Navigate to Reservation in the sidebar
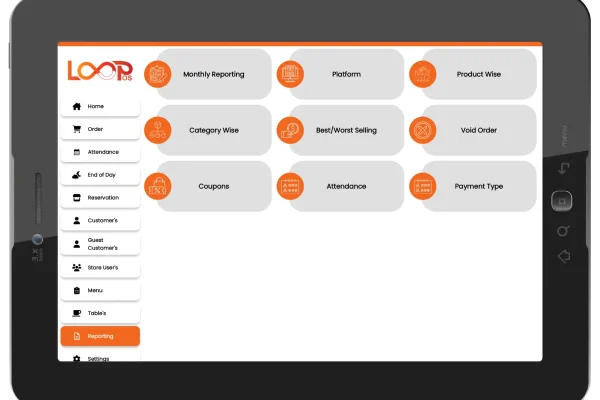The width and height of the screenshot is (600, 400). click(100, 198)
